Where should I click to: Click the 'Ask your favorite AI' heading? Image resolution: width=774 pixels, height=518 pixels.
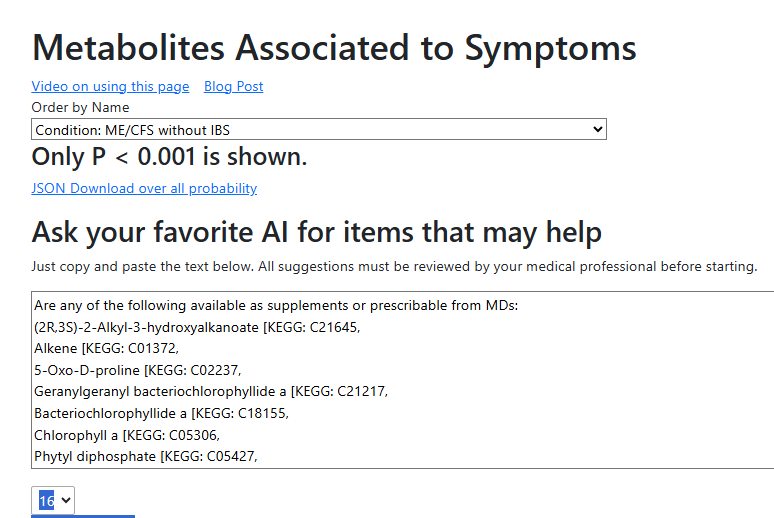coord(316,232)
